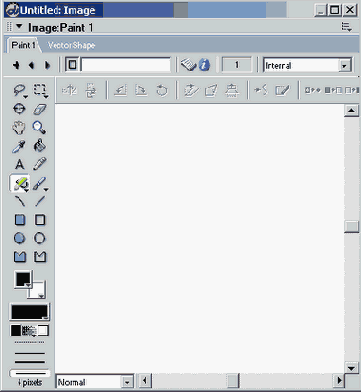
Task: Collapse the Image:Paint 1 panel triangle
Action: click(x=19, y=26)
